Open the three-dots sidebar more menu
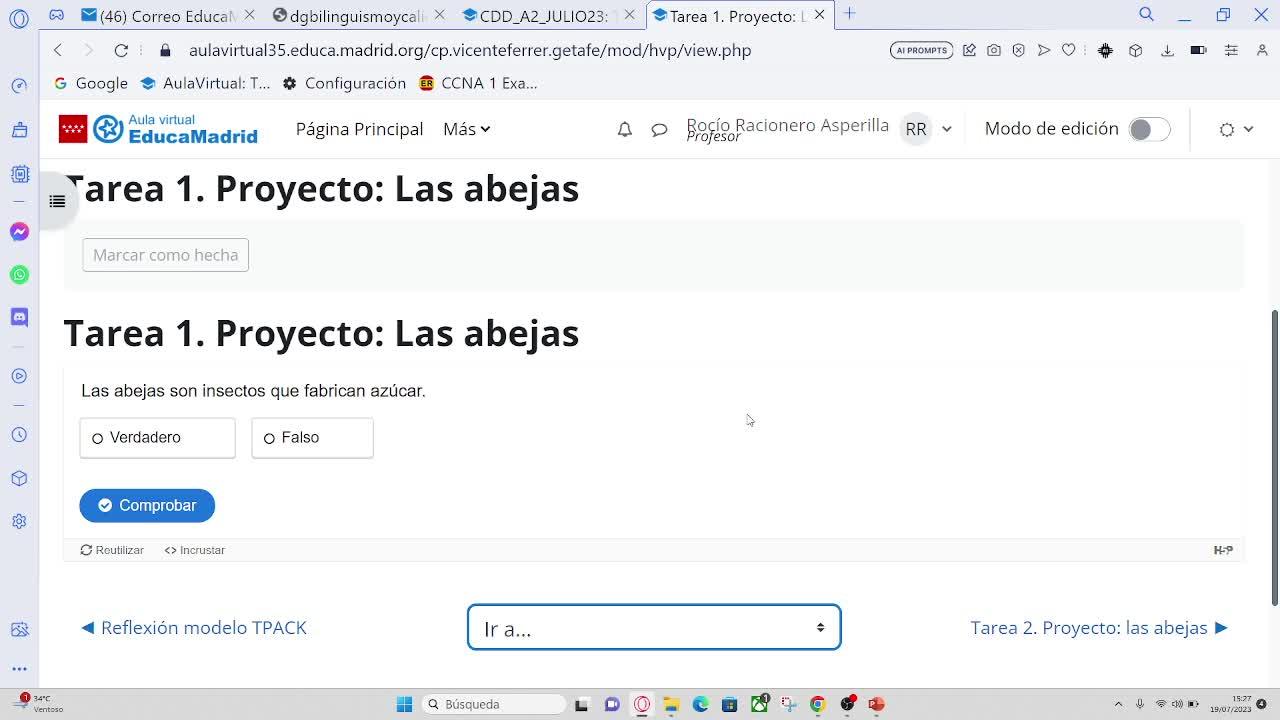This screenshot has width=1280, height=720. tap(19, 669)
